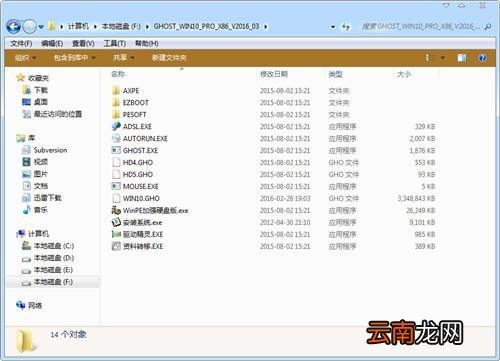Click the help question mark icon
The height and width of the screenshot is (361, 500).
[482, 58]
